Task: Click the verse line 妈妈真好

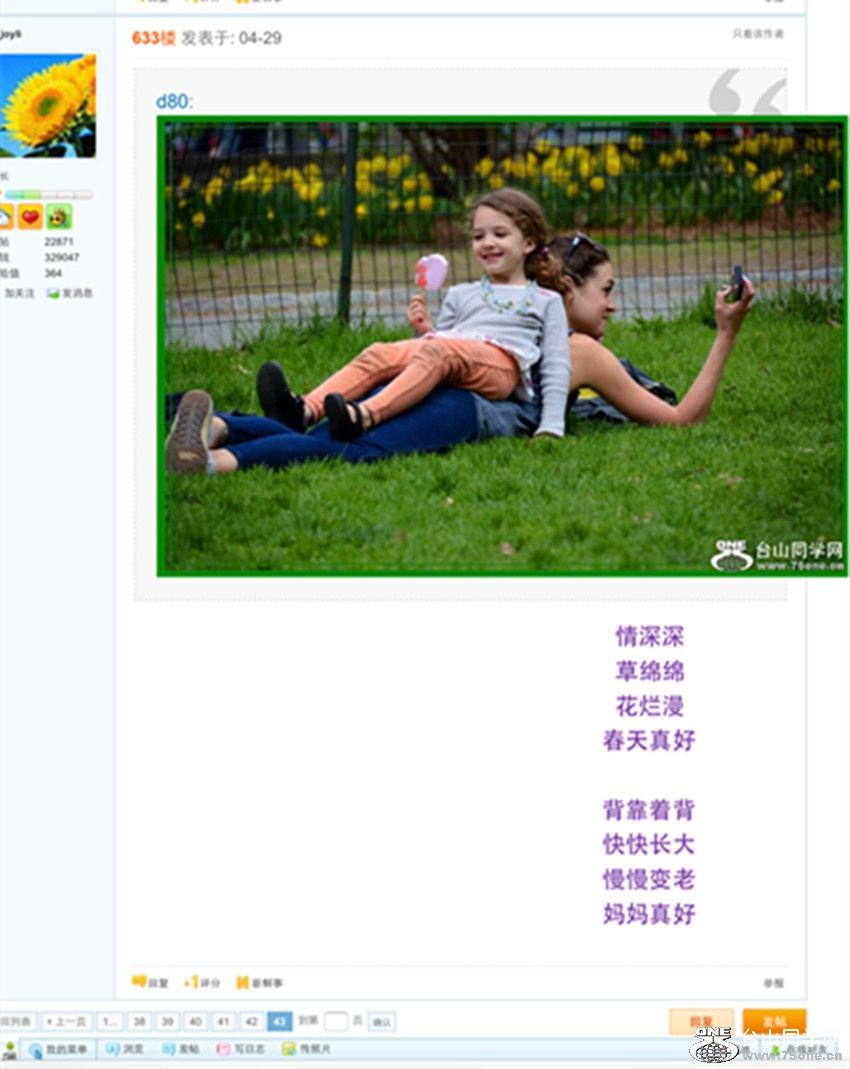Action: pos(649,914)
